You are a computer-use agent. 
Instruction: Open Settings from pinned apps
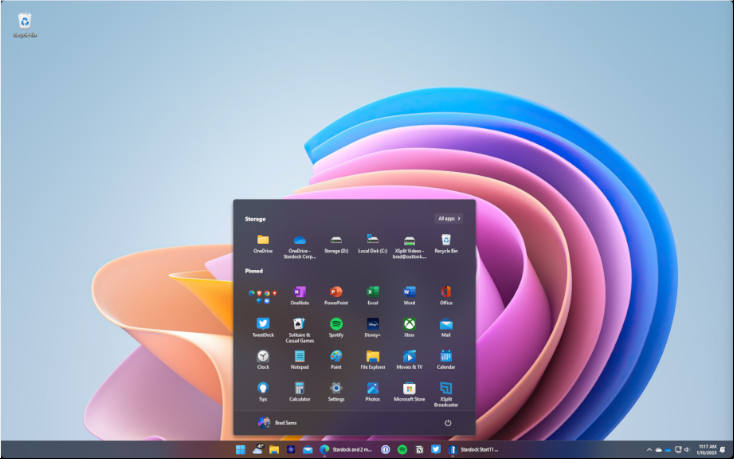(x=336, y=392)
